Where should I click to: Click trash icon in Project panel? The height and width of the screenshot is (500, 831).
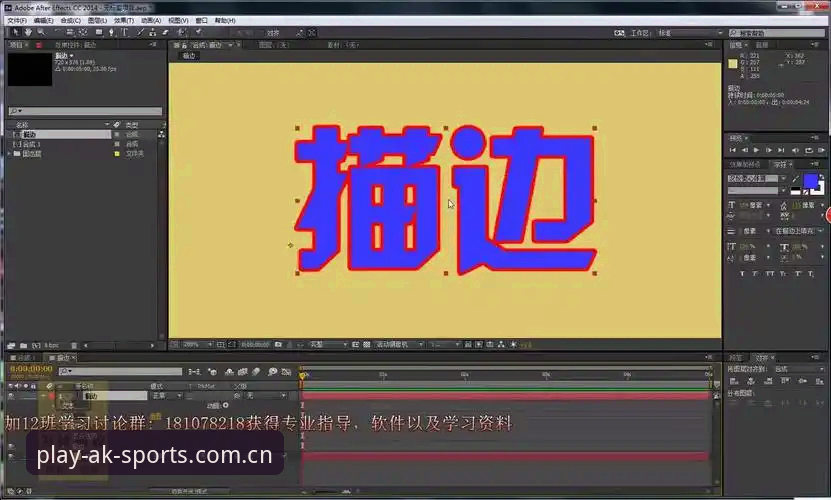click(x=74, y=345)
